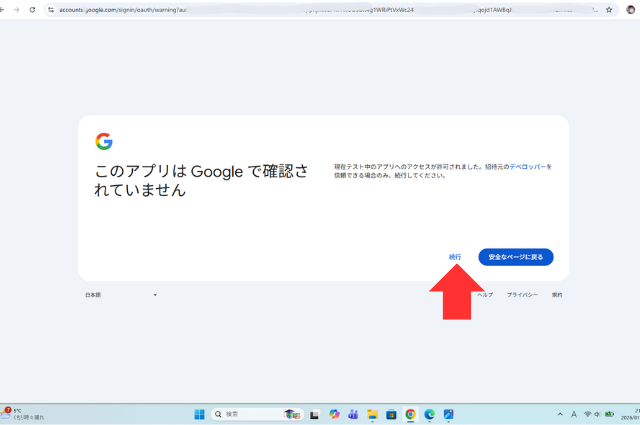
Task: Click the site info icon in address bar
Action: coord(51,9)
